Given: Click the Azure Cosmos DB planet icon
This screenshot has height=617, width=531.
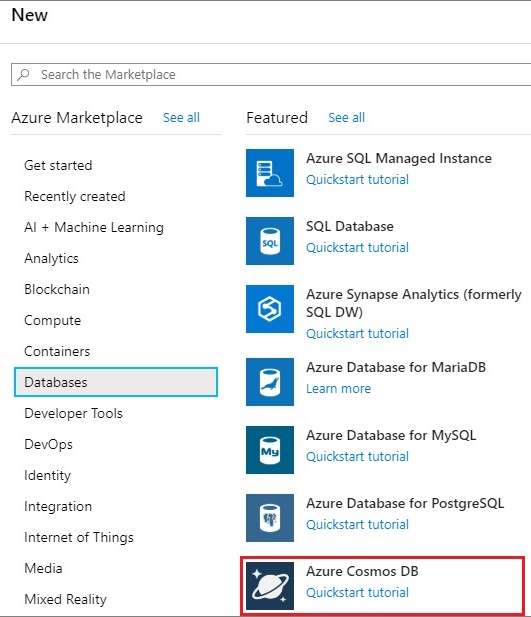Looking at the screenshot, I should pos(270,586).
